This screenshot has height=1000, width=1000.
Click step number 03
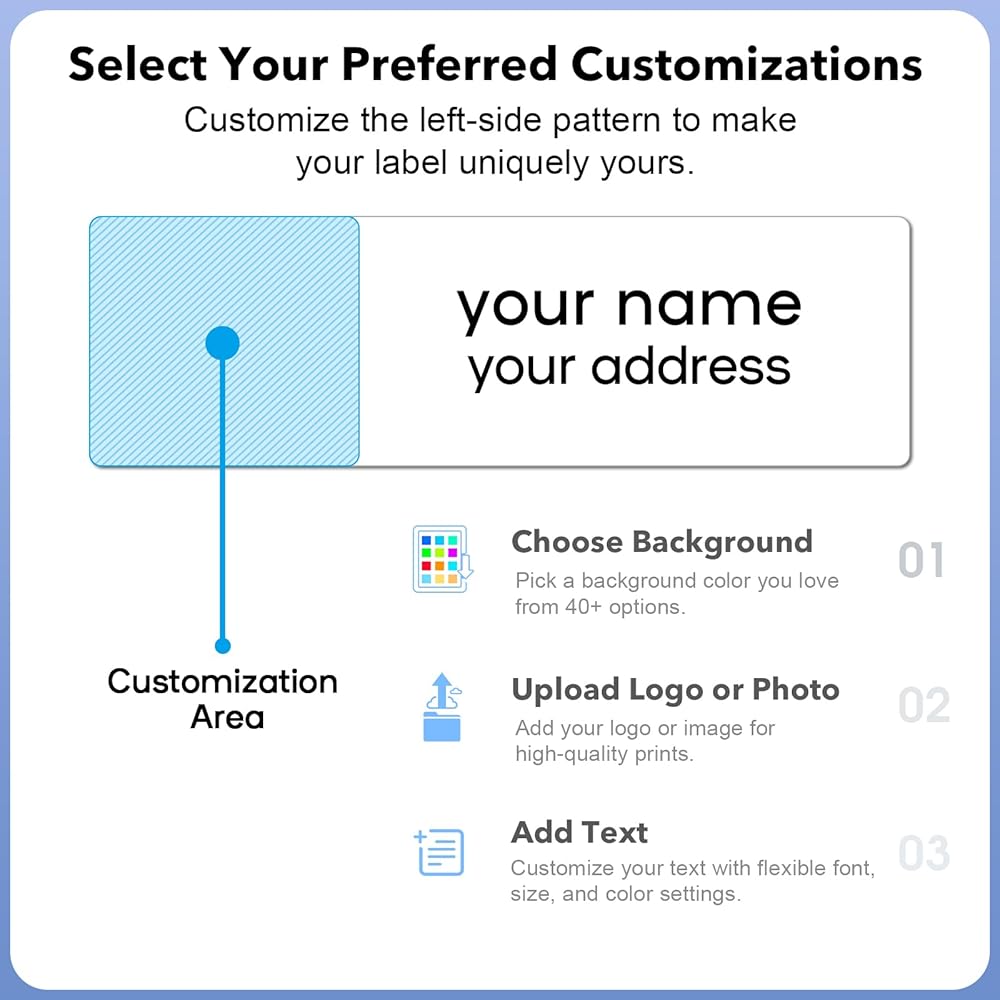(923, 853)
